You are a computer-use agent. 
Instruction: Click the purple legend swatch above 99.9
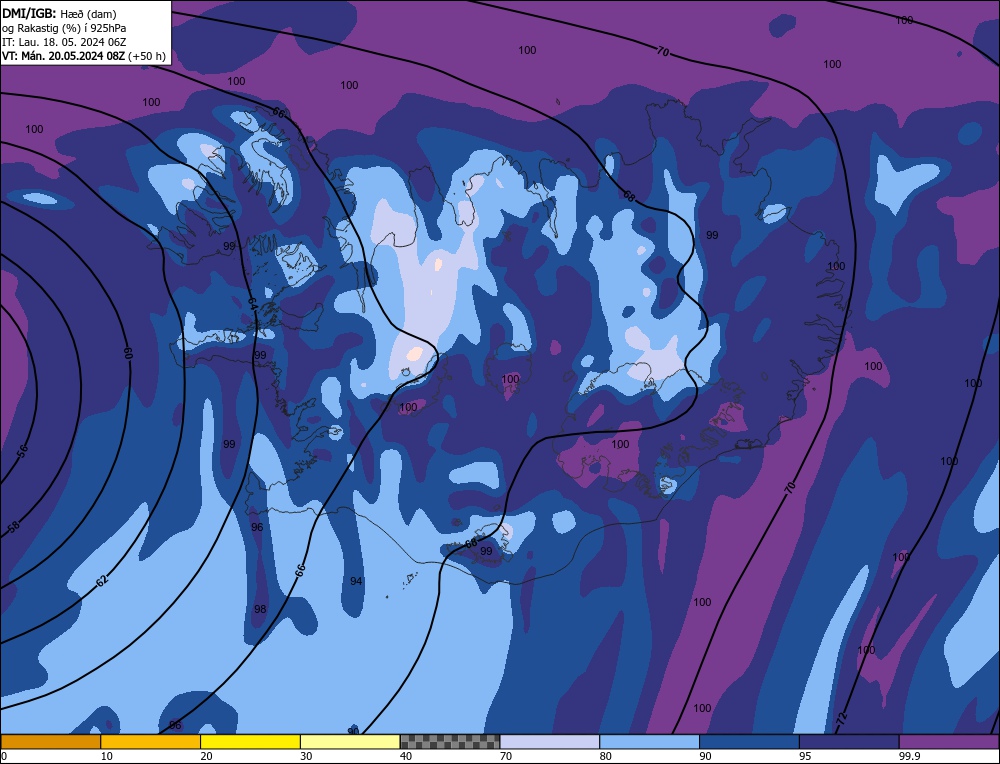coord(949,742)
